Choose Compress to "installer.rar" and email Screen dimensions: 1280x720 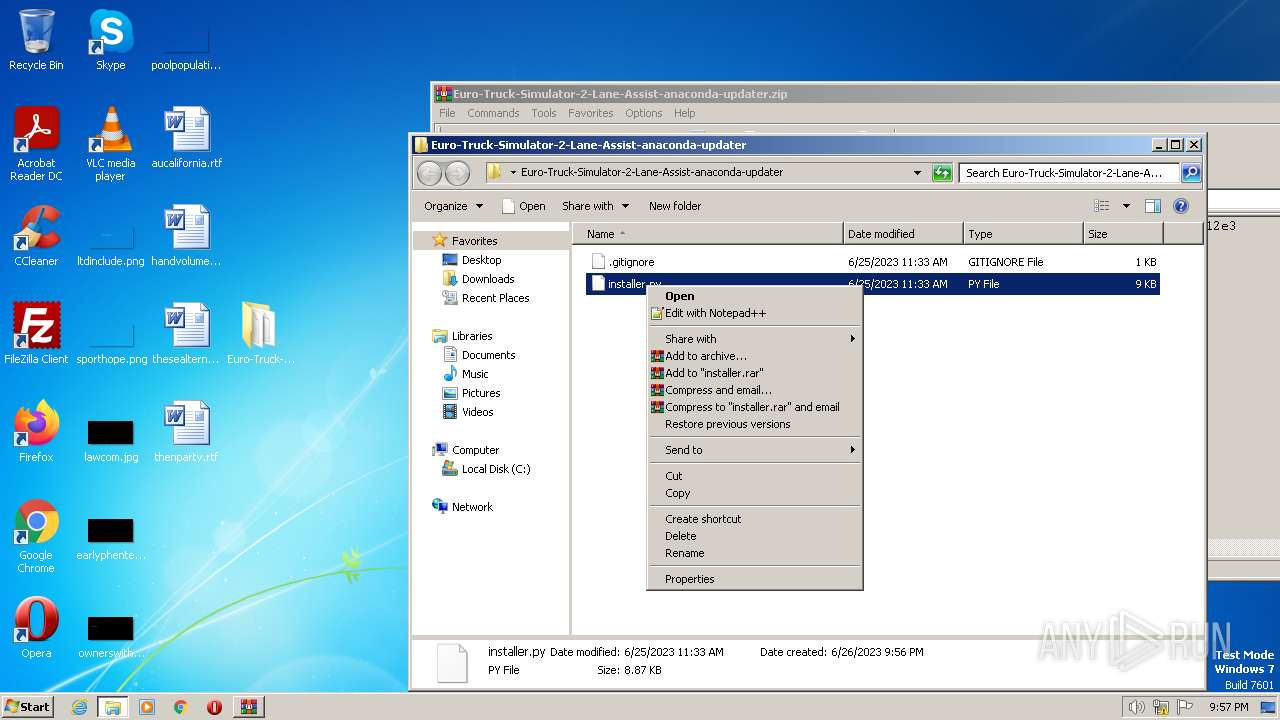(755, 407)
